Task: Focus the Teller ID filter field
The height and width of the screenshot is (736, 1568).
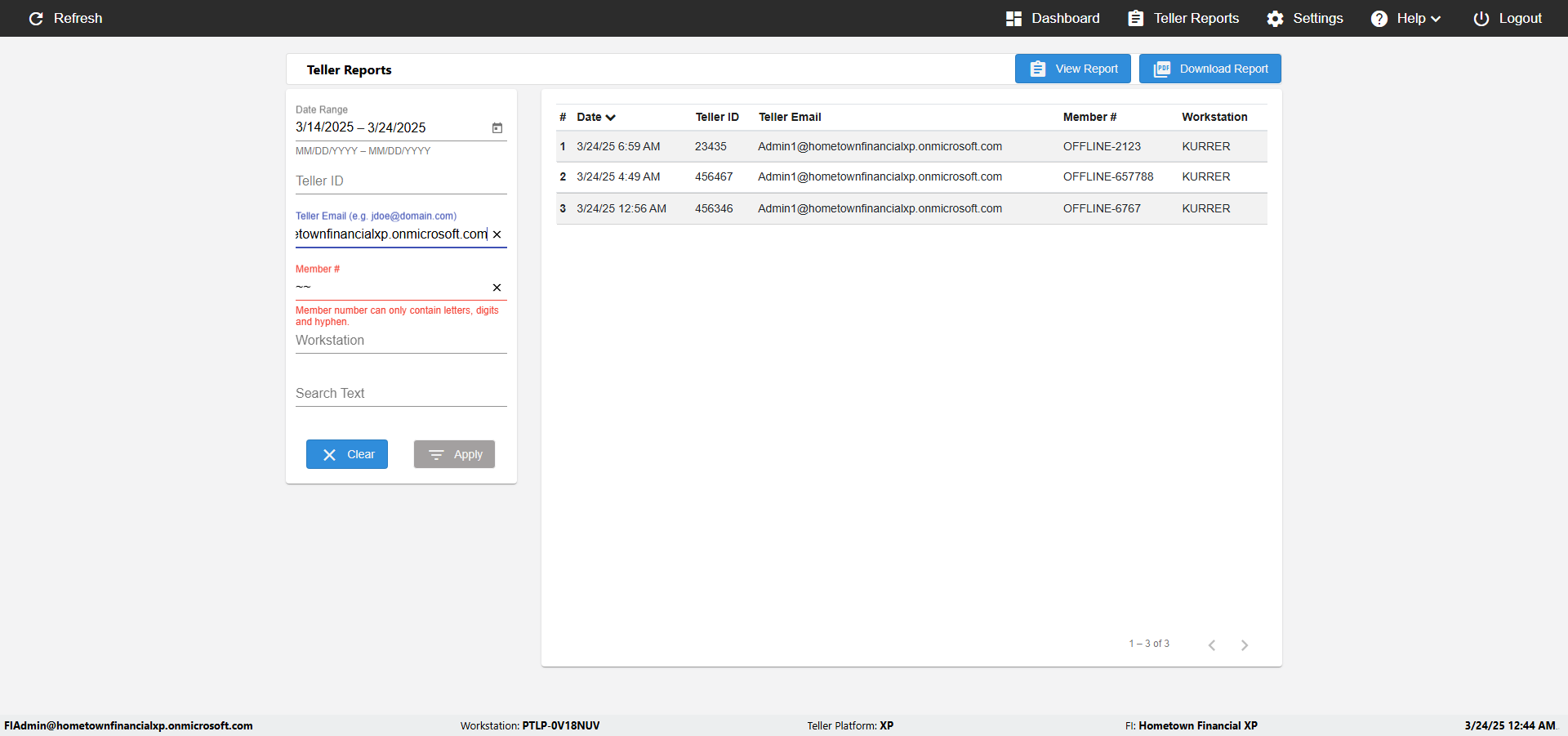Action: click(x=401, y=181)
